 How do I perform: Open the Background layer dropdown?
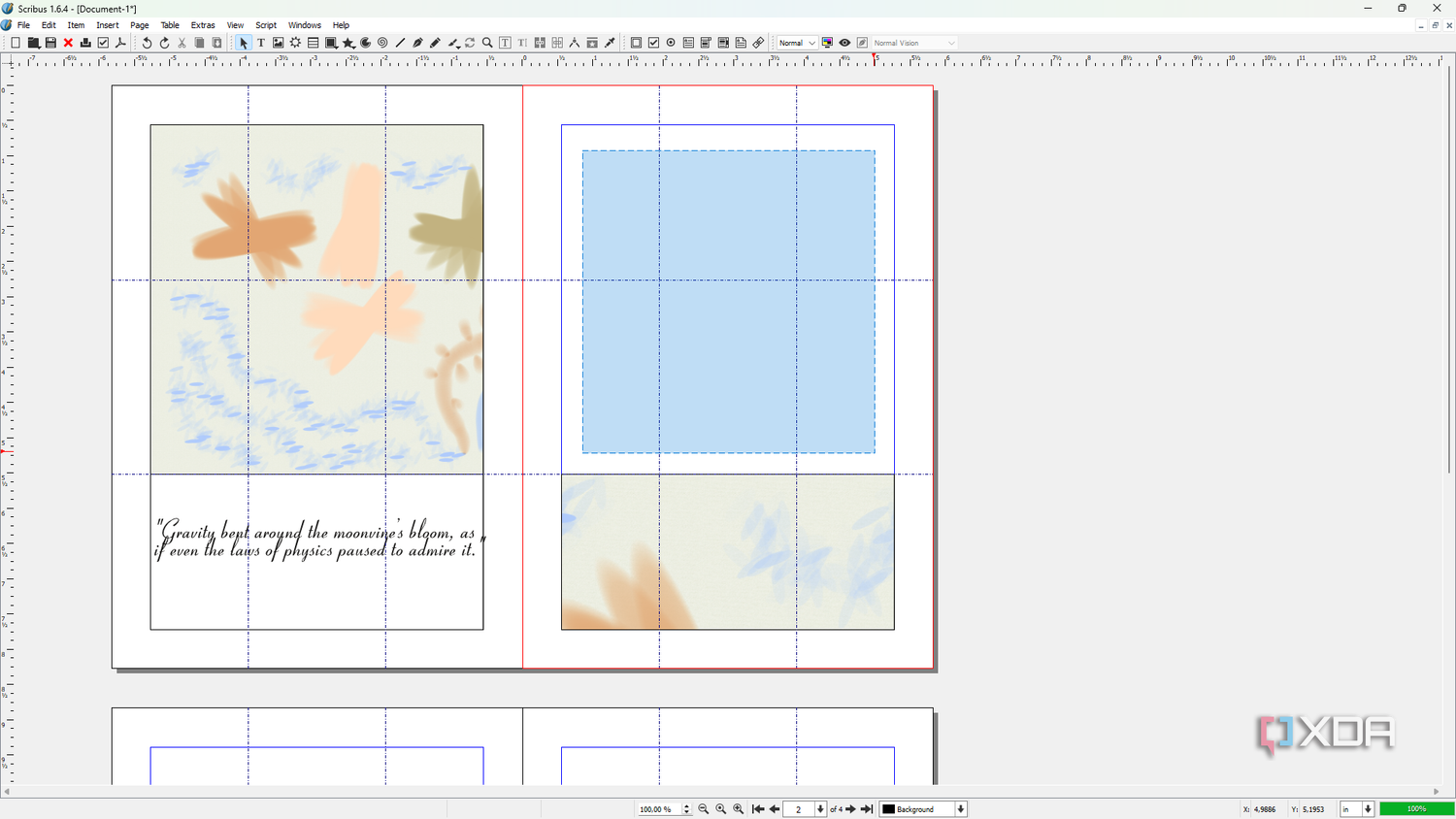pyautogui.click(x=923, y=809)
